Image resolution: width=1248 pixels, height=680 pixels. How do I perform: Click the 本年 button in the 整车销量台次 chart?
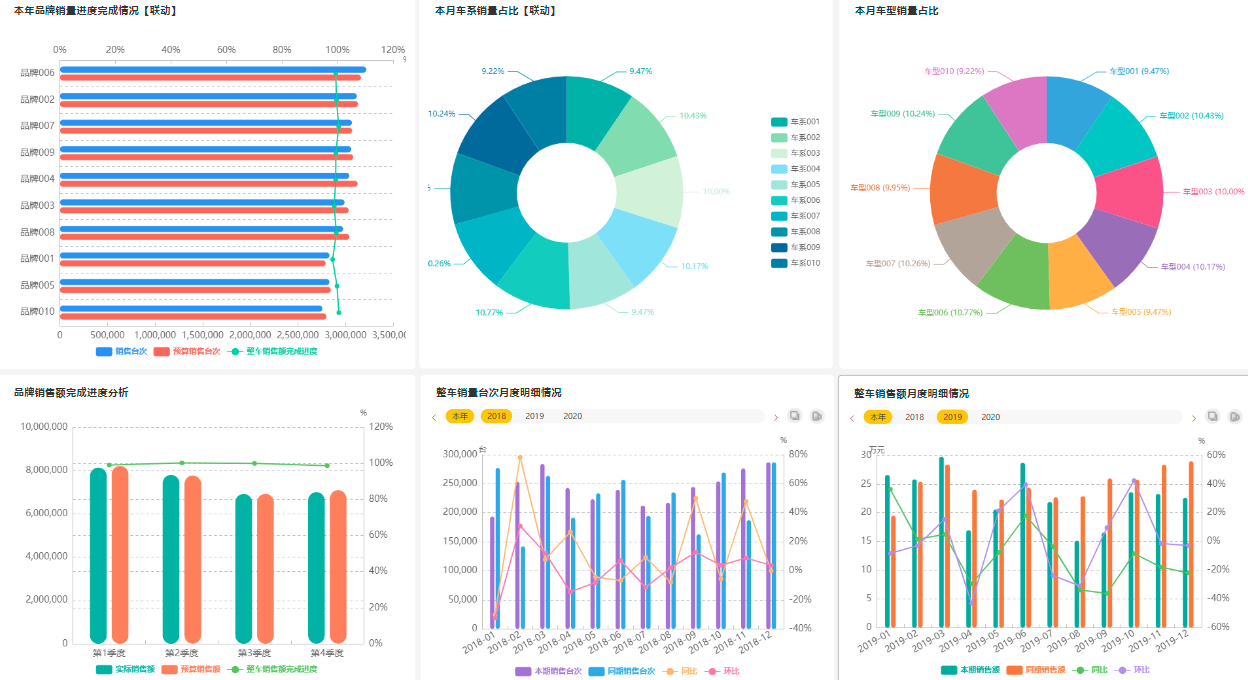pos(459,416)
